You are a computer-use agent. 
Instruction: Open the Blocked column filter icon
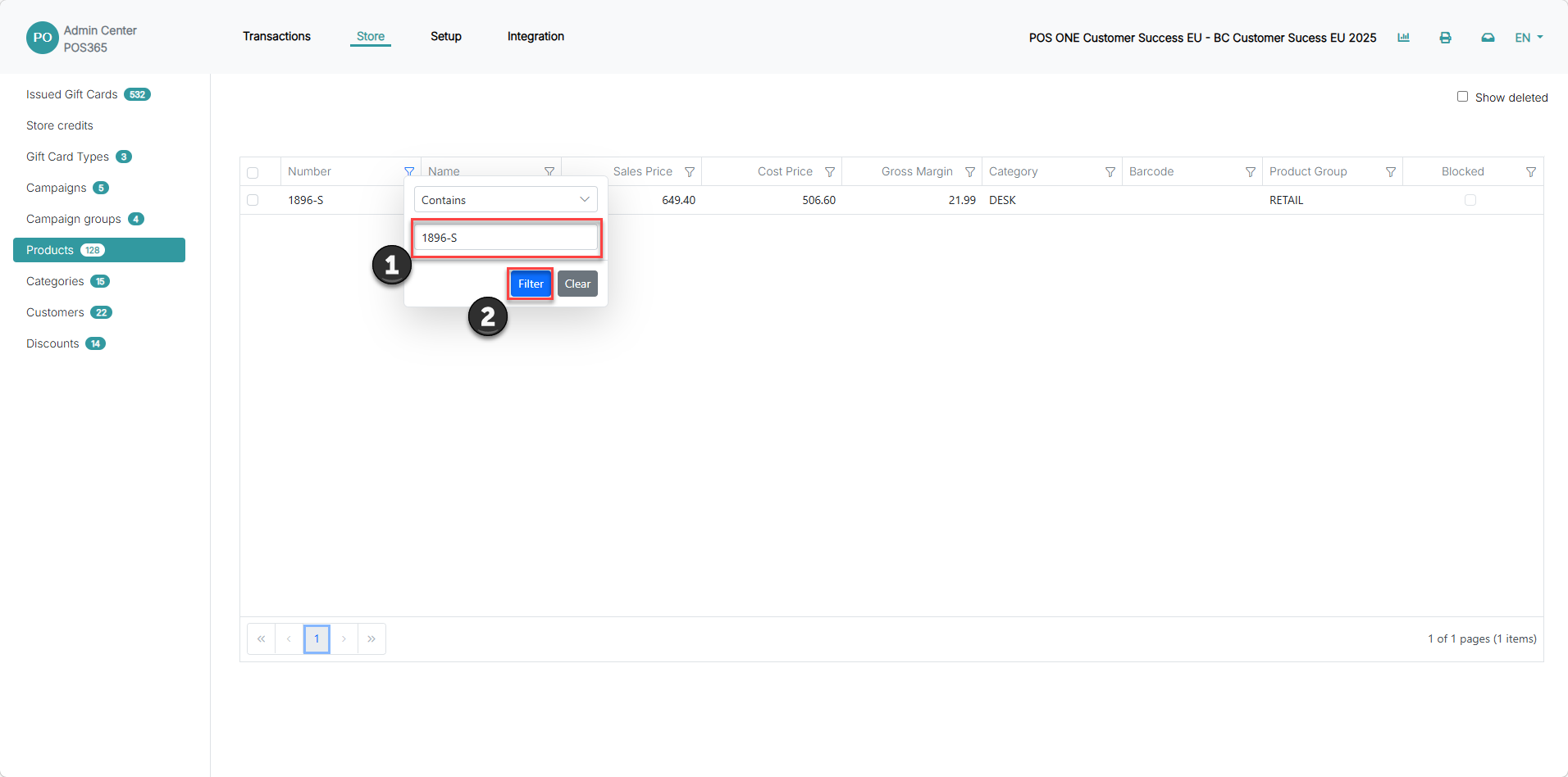click(x=1531, y=171)
